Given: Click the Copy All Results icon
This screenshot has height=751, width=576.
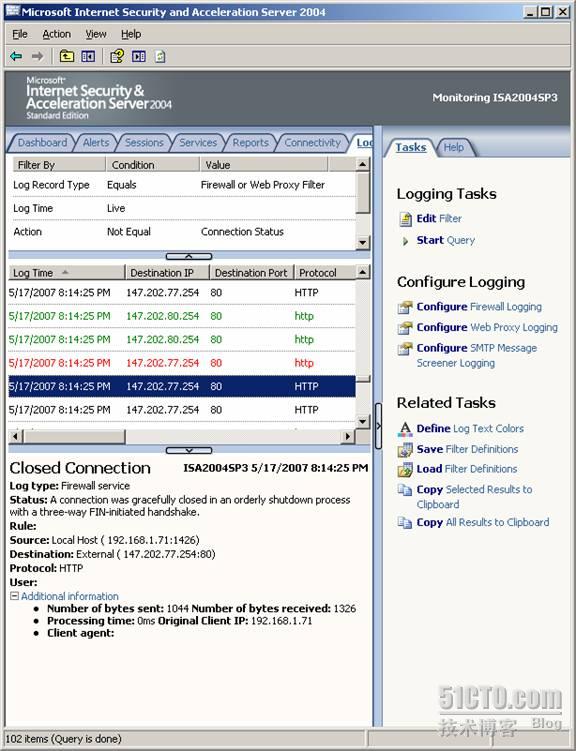Looking at the screenshot, I should tap(405, 523).
